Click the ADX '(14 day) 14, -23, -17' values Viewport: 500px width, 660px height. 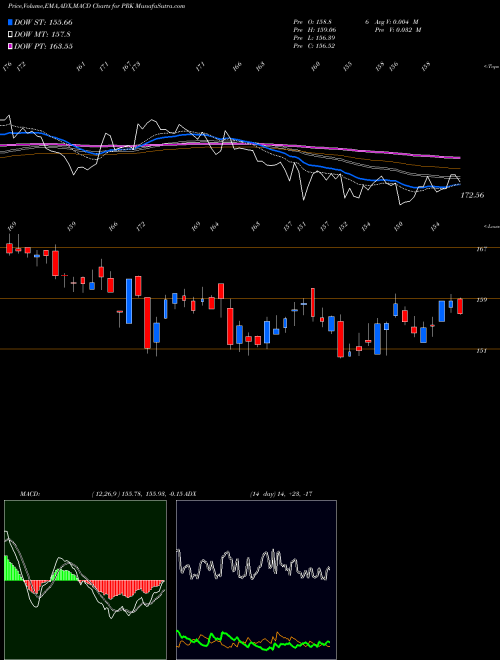281,494
